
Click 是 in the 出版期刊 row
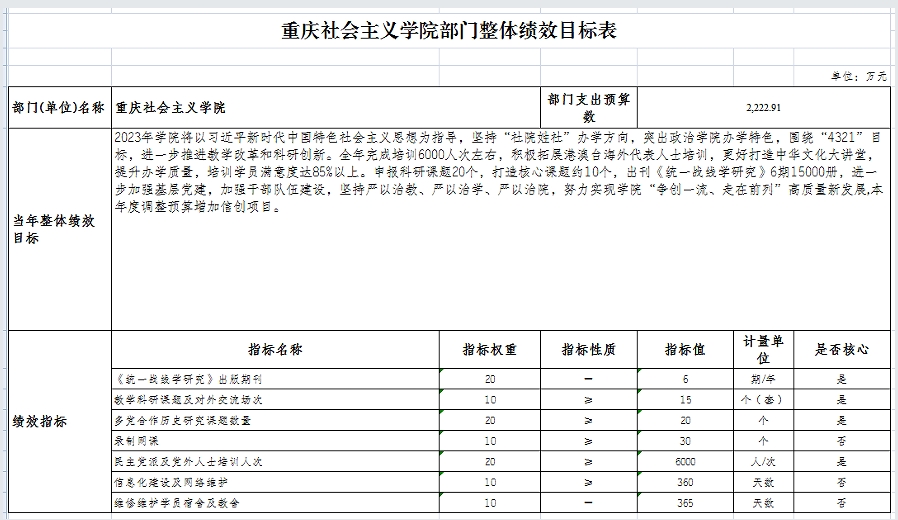click(842, 379)
